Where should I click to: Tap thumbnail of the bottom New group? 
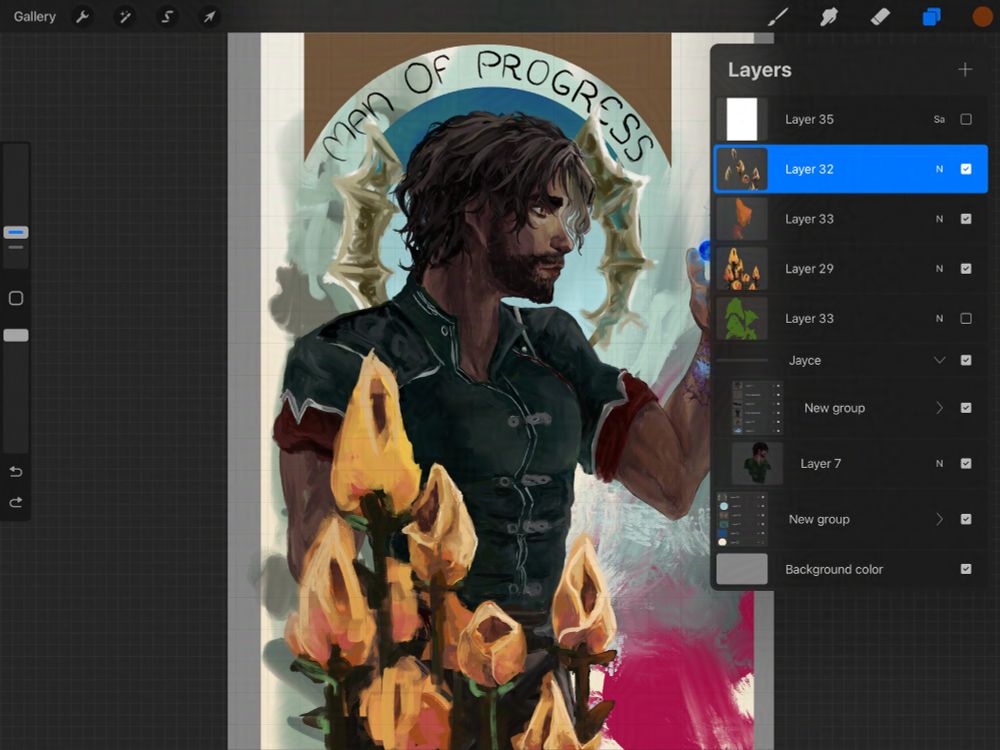click(x=742, y=519)
